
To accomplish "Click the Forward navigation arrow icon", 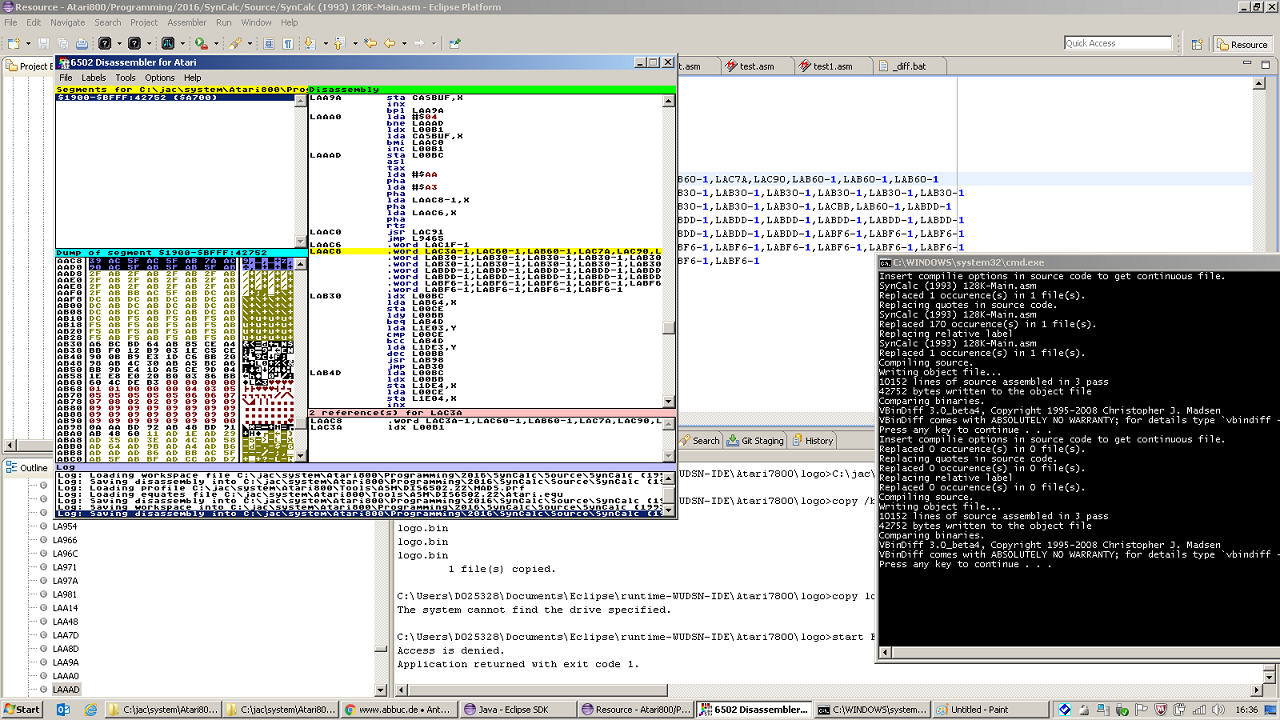I will tap(419, 44).
